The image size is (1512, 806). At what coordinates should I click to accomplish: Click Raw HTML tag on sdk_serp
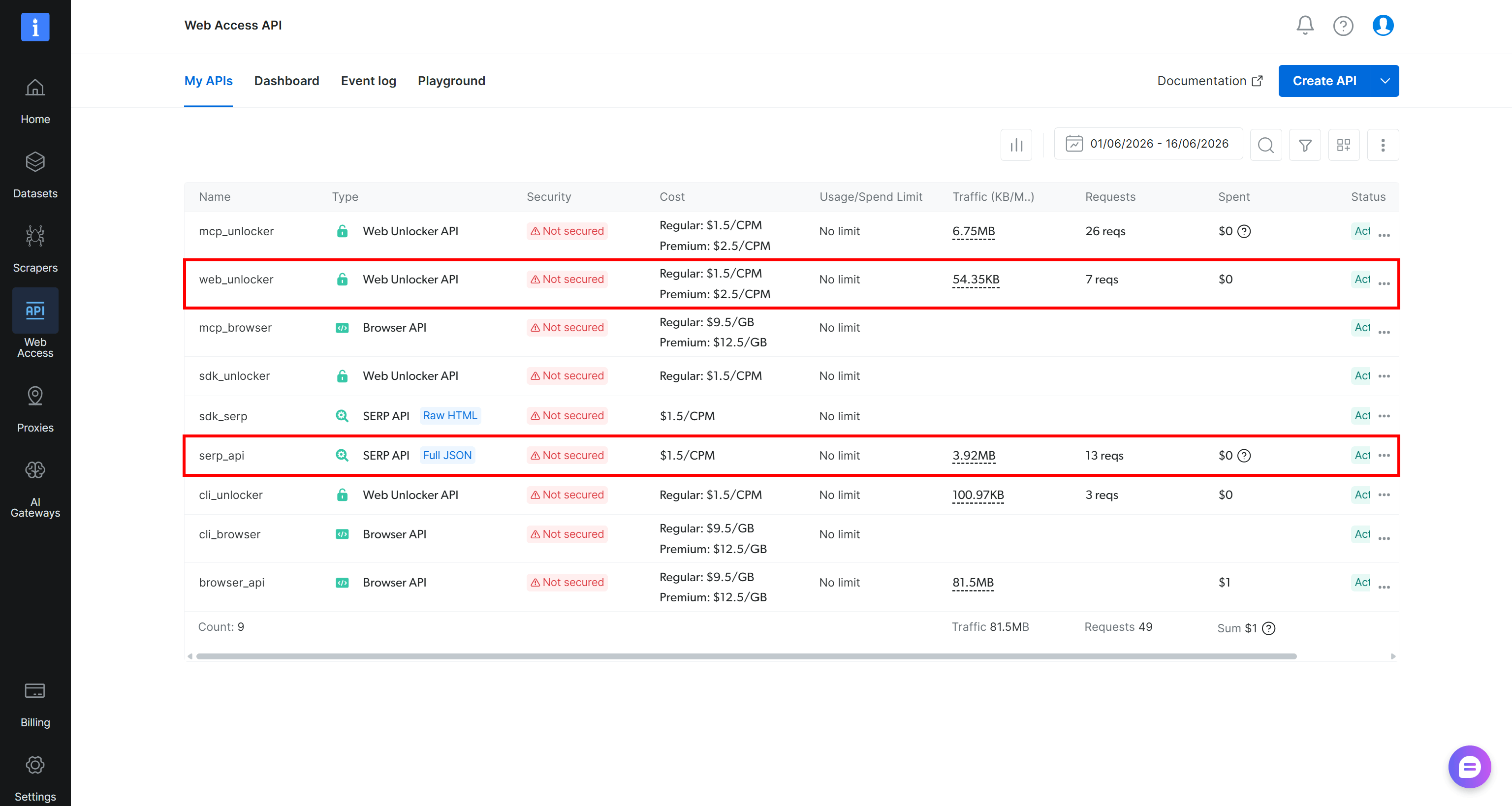(449, 415)
